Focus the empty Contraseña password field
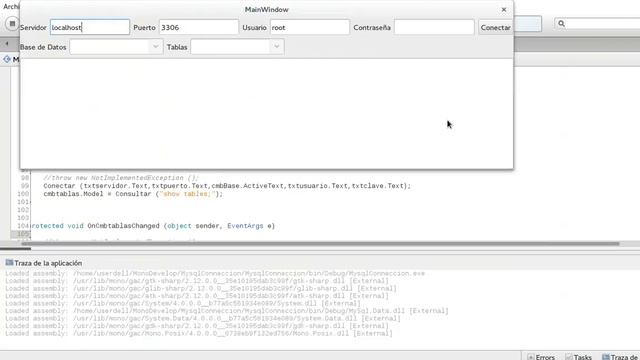Image resolution: width=640 pixels, height=360 pixels. coord(434,27)
